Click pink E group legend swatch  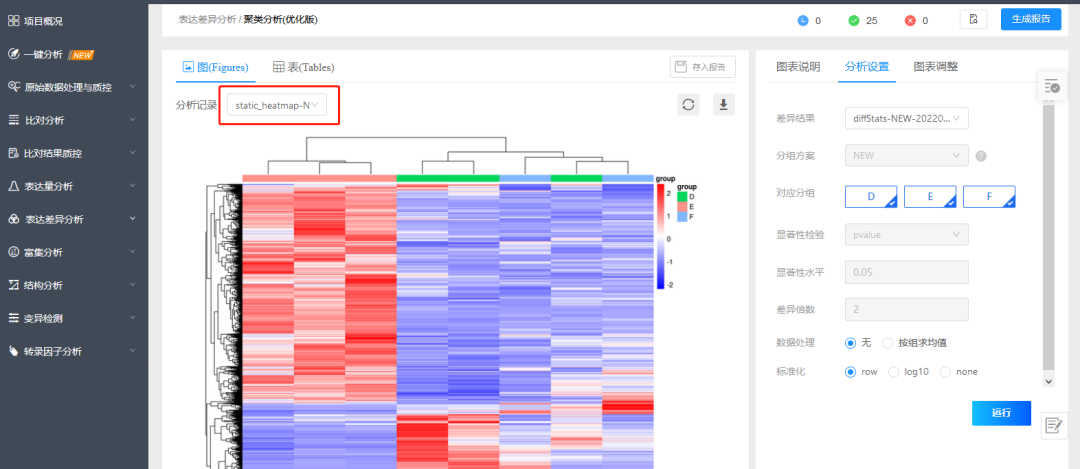[682, 207]
